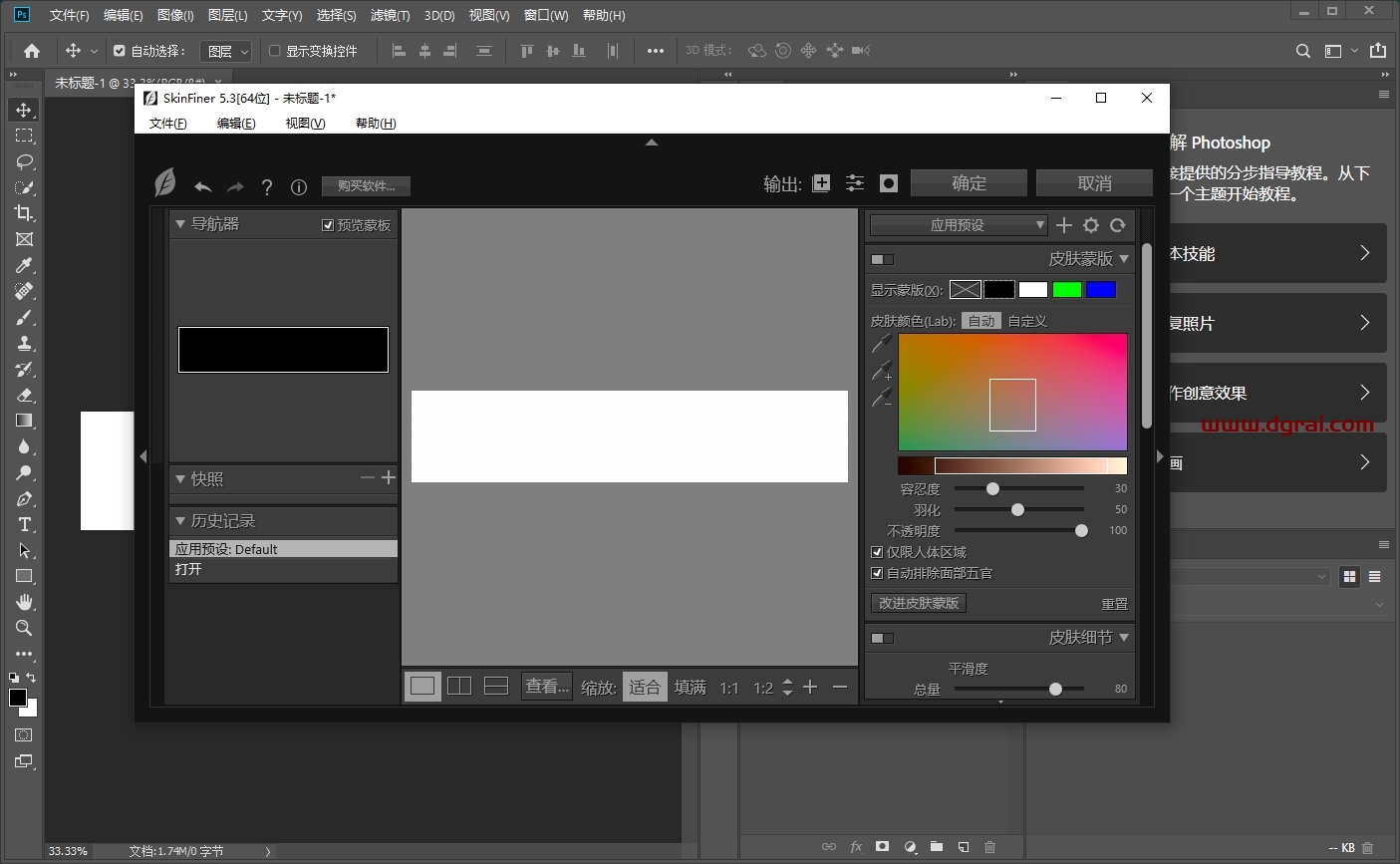Screen dimensions: 1400x864
Task: Select split vertical view mode icon
Action: tap(459, 686)
